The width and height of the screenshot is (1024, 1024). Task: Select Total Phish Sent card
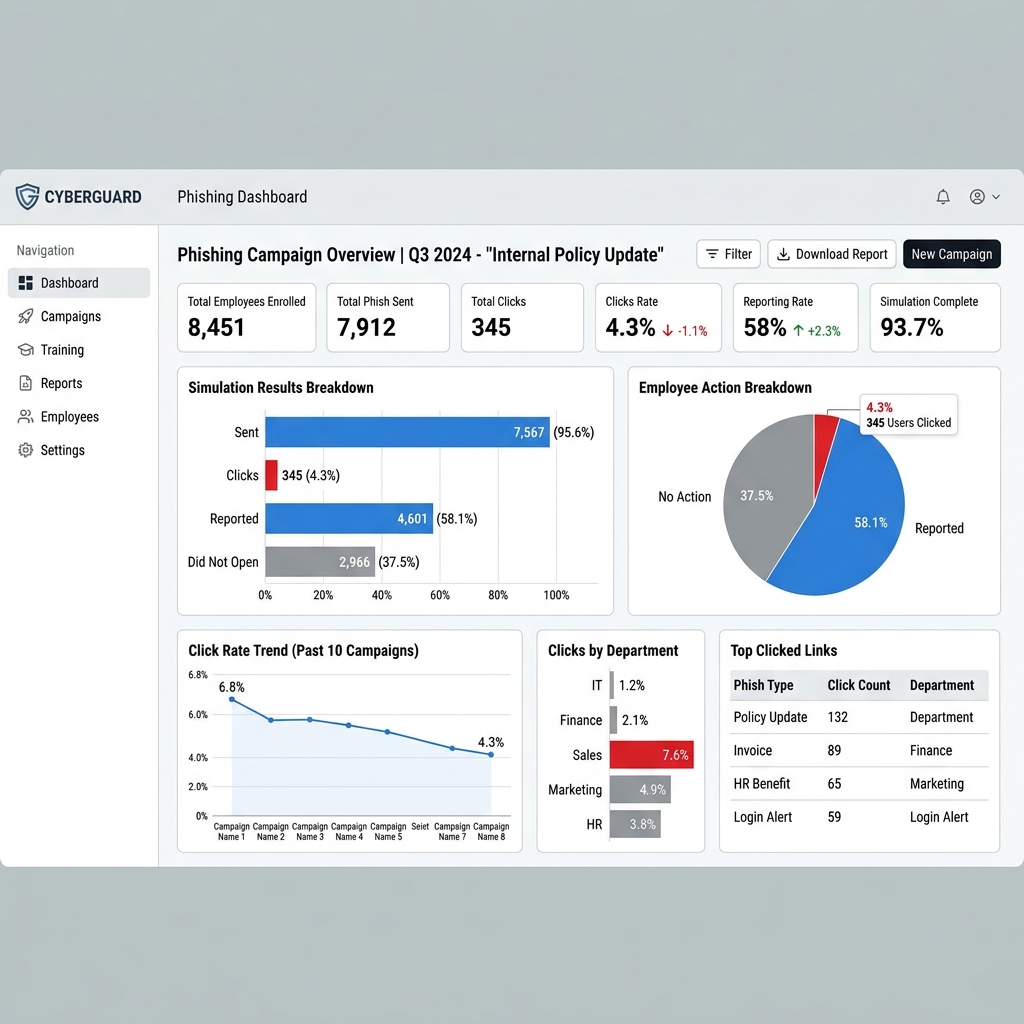[388, 317]
